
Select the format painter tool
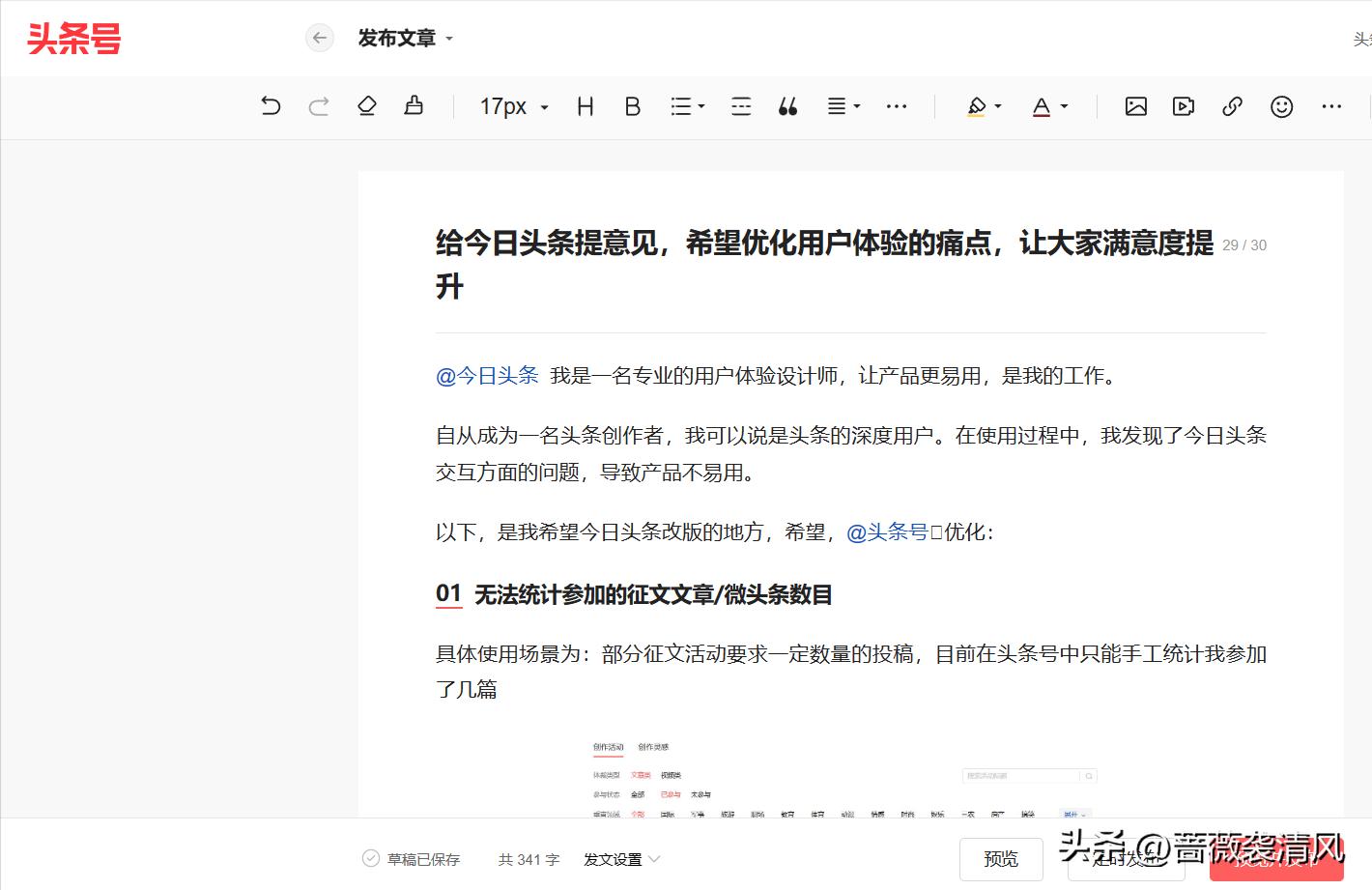coord(414,106)
